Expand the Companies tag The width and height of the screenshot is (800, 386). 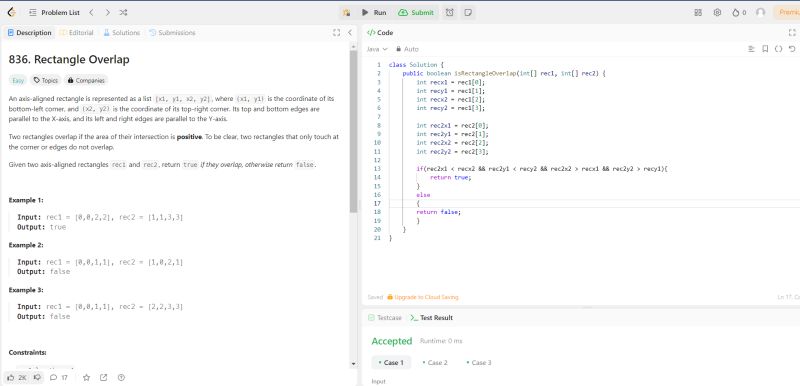coord(86,81)
